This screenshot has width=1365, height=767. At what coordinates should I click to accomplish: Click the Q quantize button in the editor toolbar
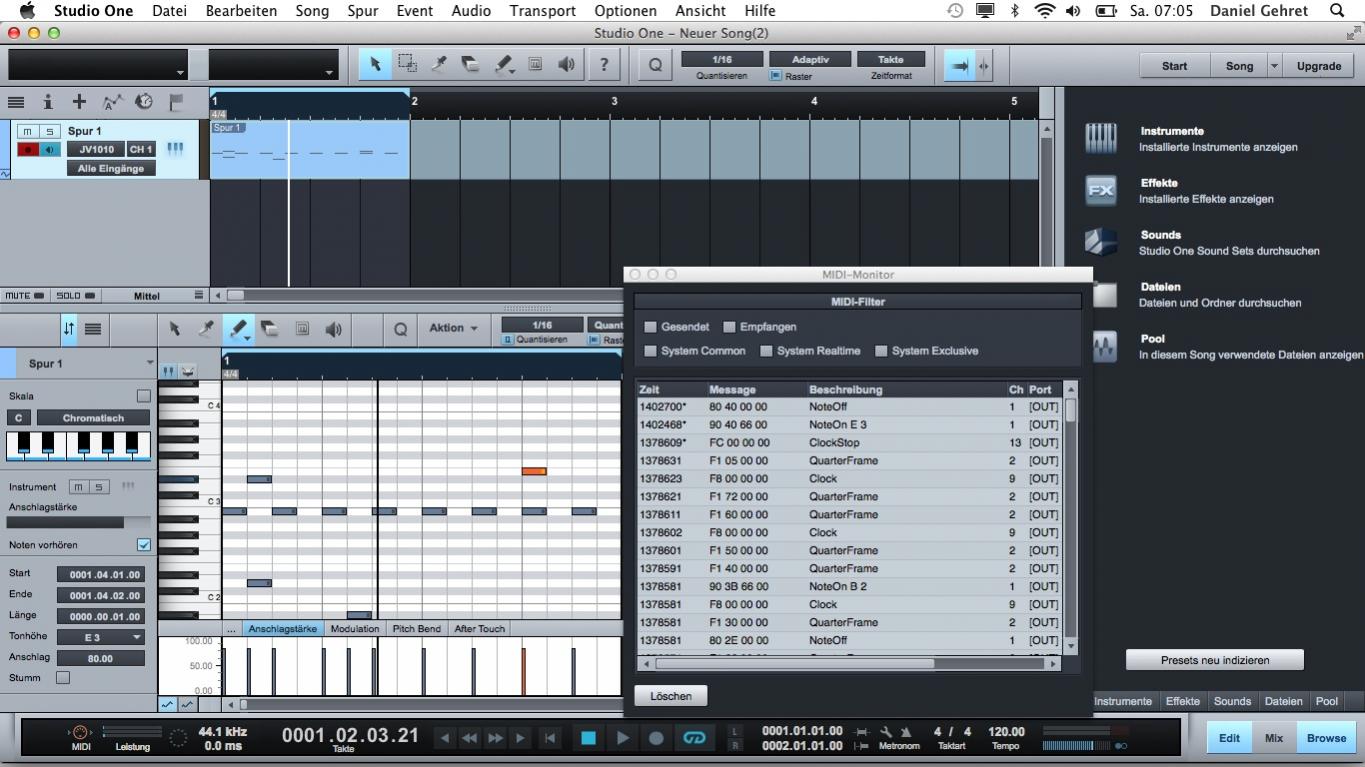400,328
